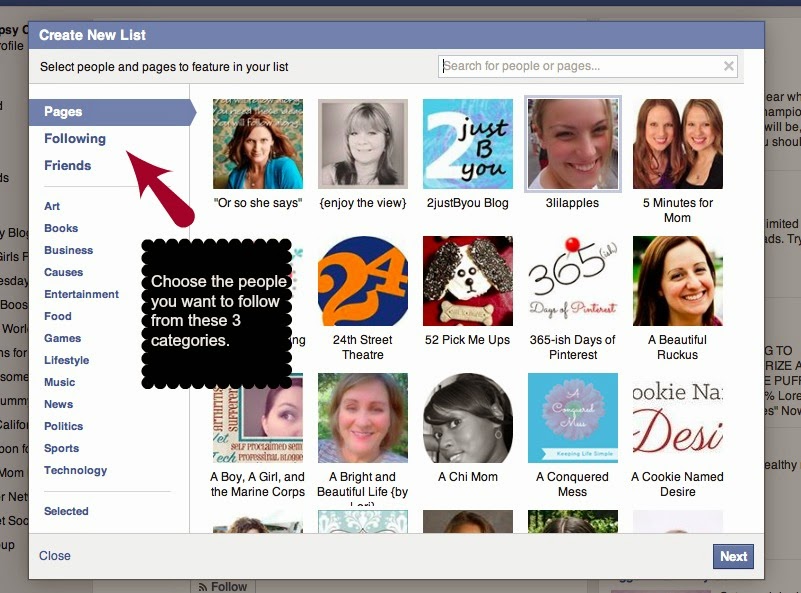Open the Pages tab in sidebar
This screenshot has height=593, width=801.
coord(63,112)
